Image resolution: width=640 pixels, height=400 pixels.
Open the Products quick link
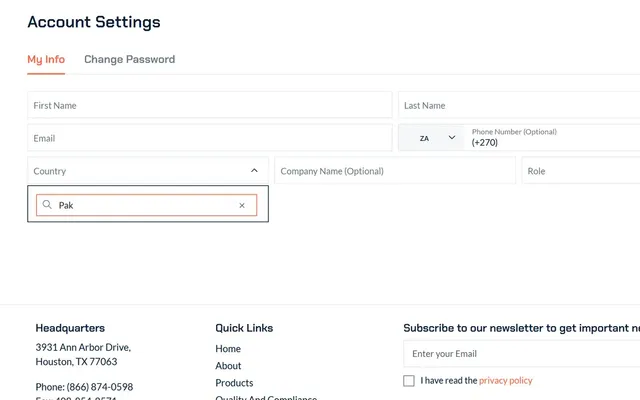pos(234,383)
